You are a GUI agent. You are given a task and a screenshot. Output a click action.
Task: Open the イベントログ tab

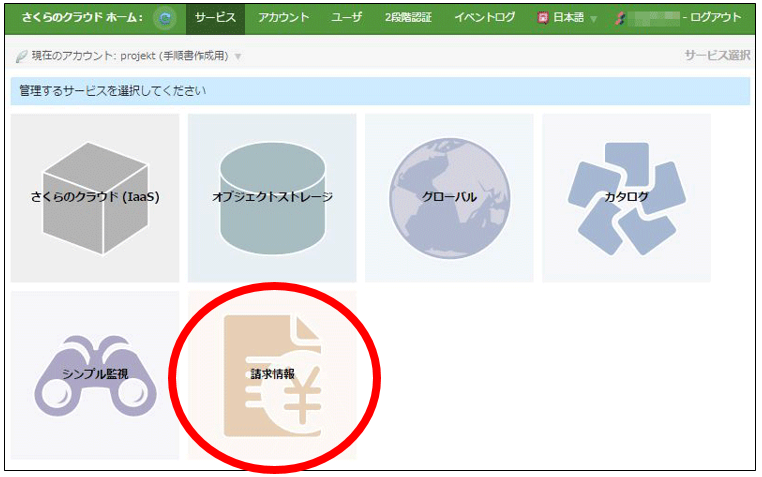pos(485,18)
